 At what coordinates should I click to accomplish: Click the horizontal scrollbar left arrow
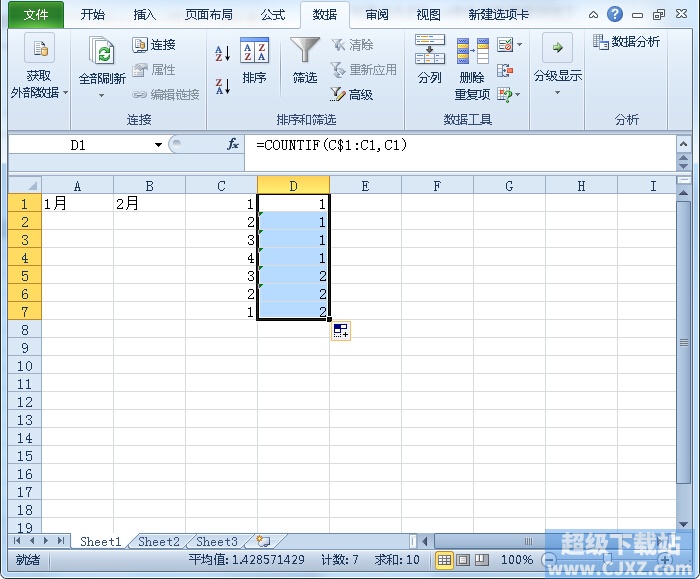click(425, 542)
